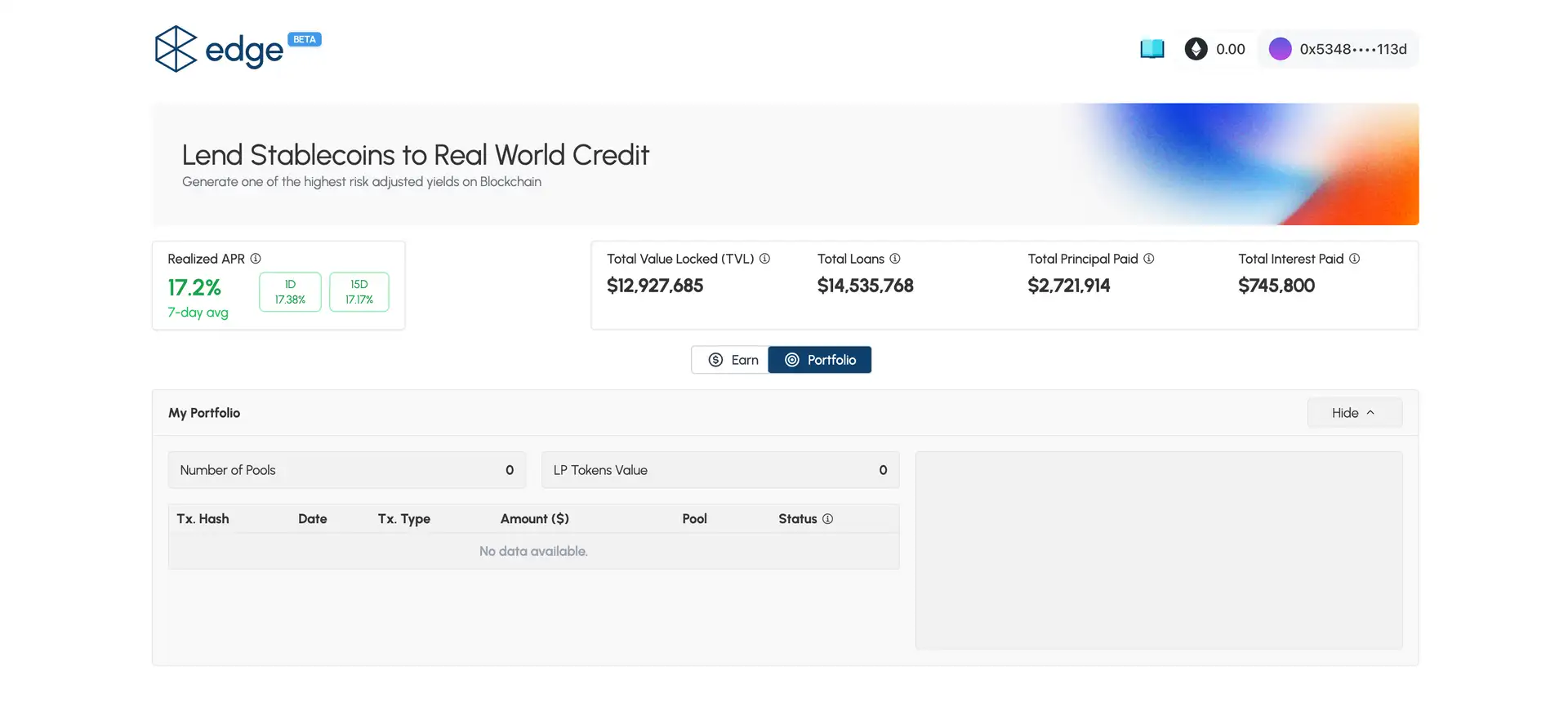
Task: Click the purple wallet avatar
Action: point(1280,49)
